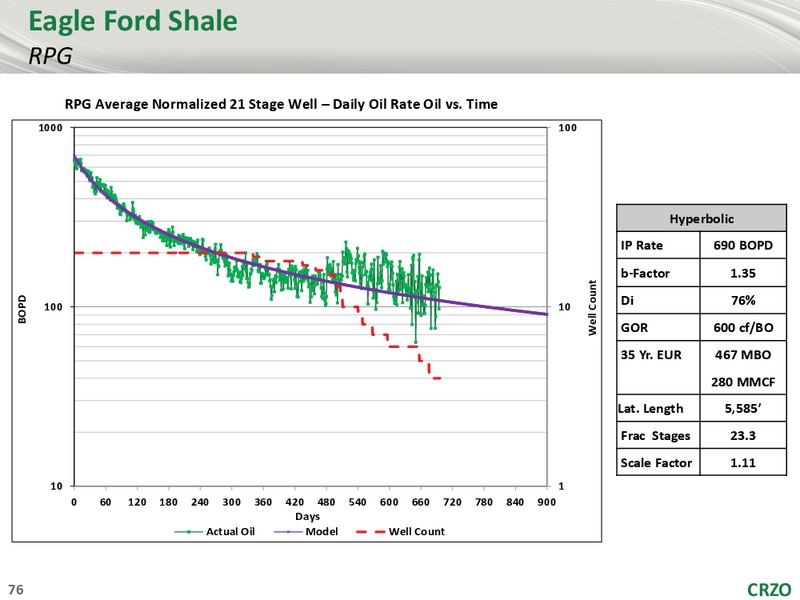
Task: Click the '360' x-axis tick label
Action: (263, 502)
